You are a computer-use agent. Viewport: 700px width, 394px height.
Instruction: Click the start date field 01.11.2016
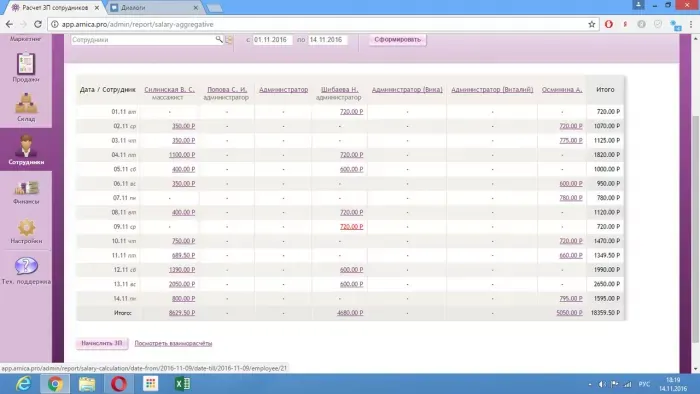tap(272, 40)
